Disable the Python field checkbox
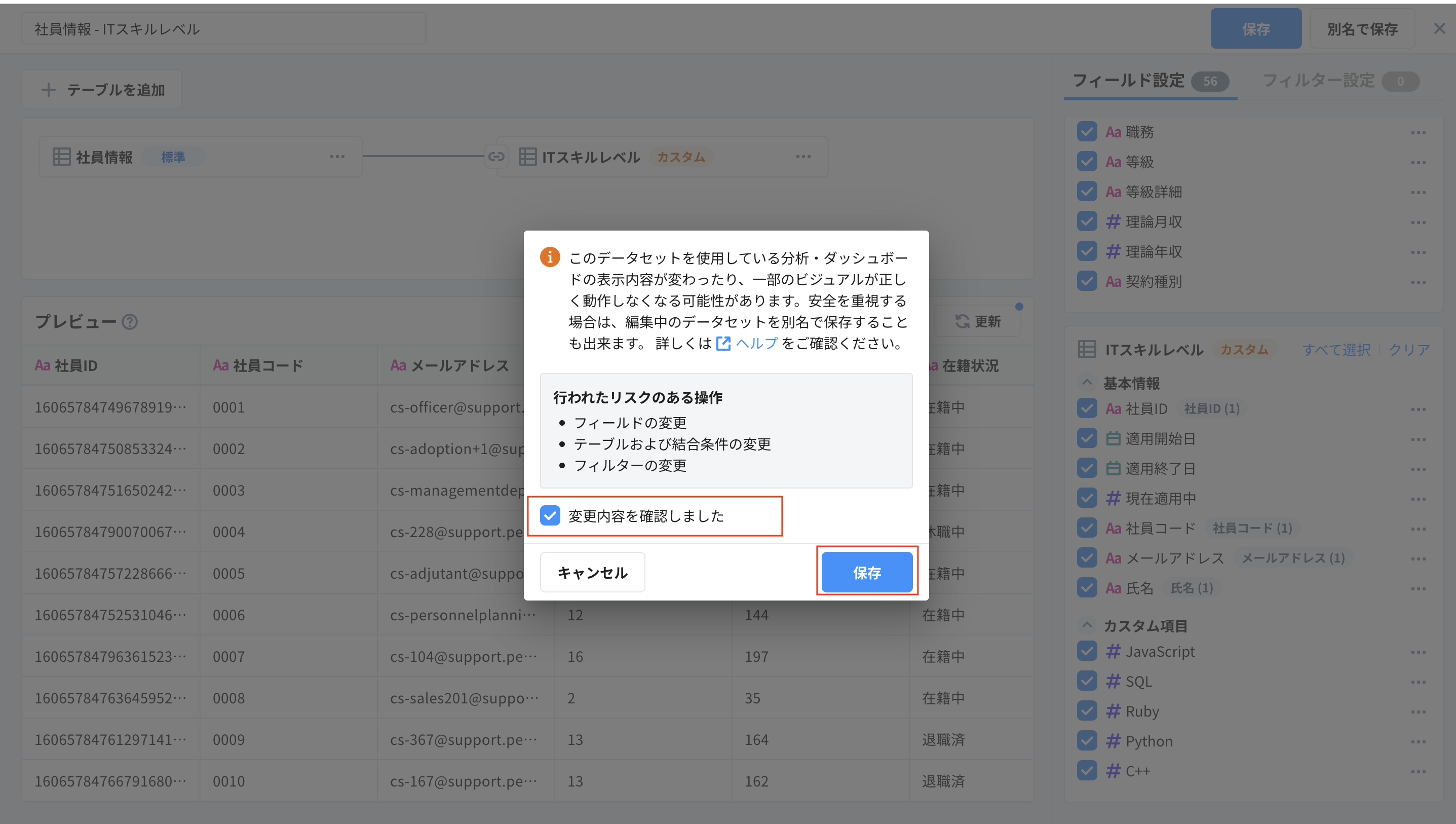 tap(1087, 740)
